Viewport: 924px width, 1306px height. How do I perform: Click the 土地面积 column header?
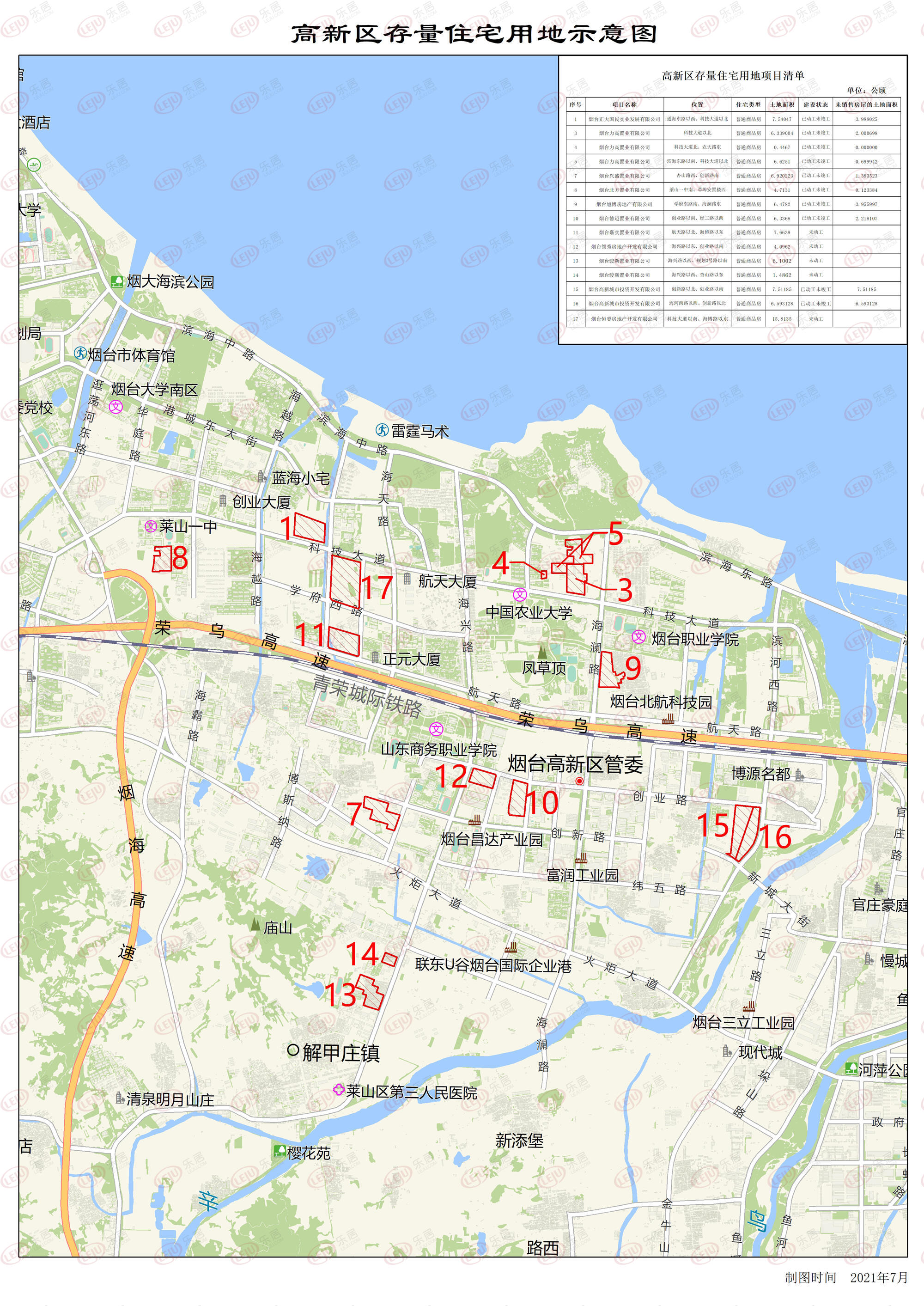pyautogui.click(x=782, y=105)
